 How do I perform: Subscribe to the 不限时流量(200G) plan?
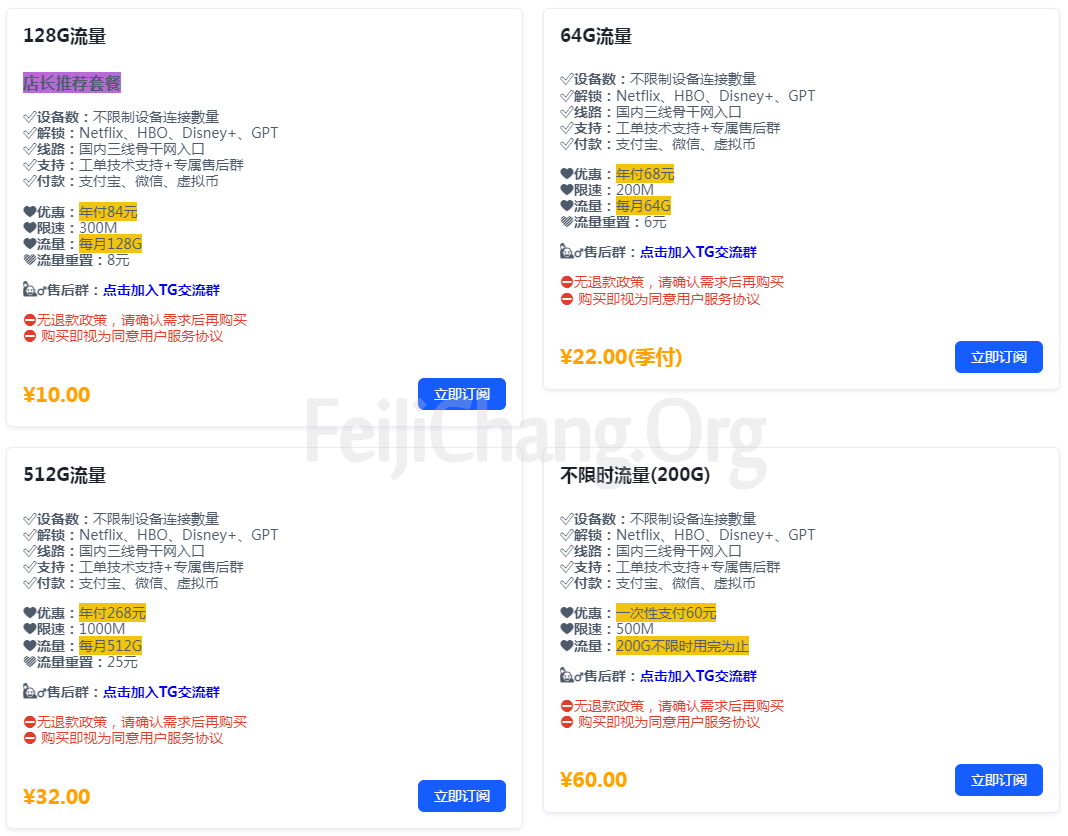(x=998, y=780)
